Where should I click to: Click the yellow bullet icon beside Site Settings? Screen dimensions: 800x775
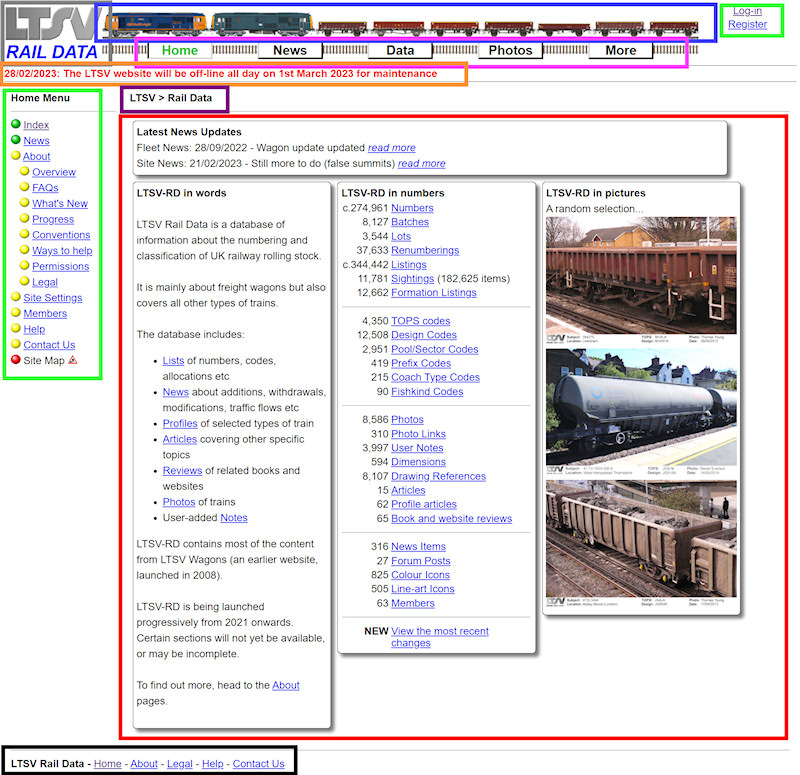16,298
